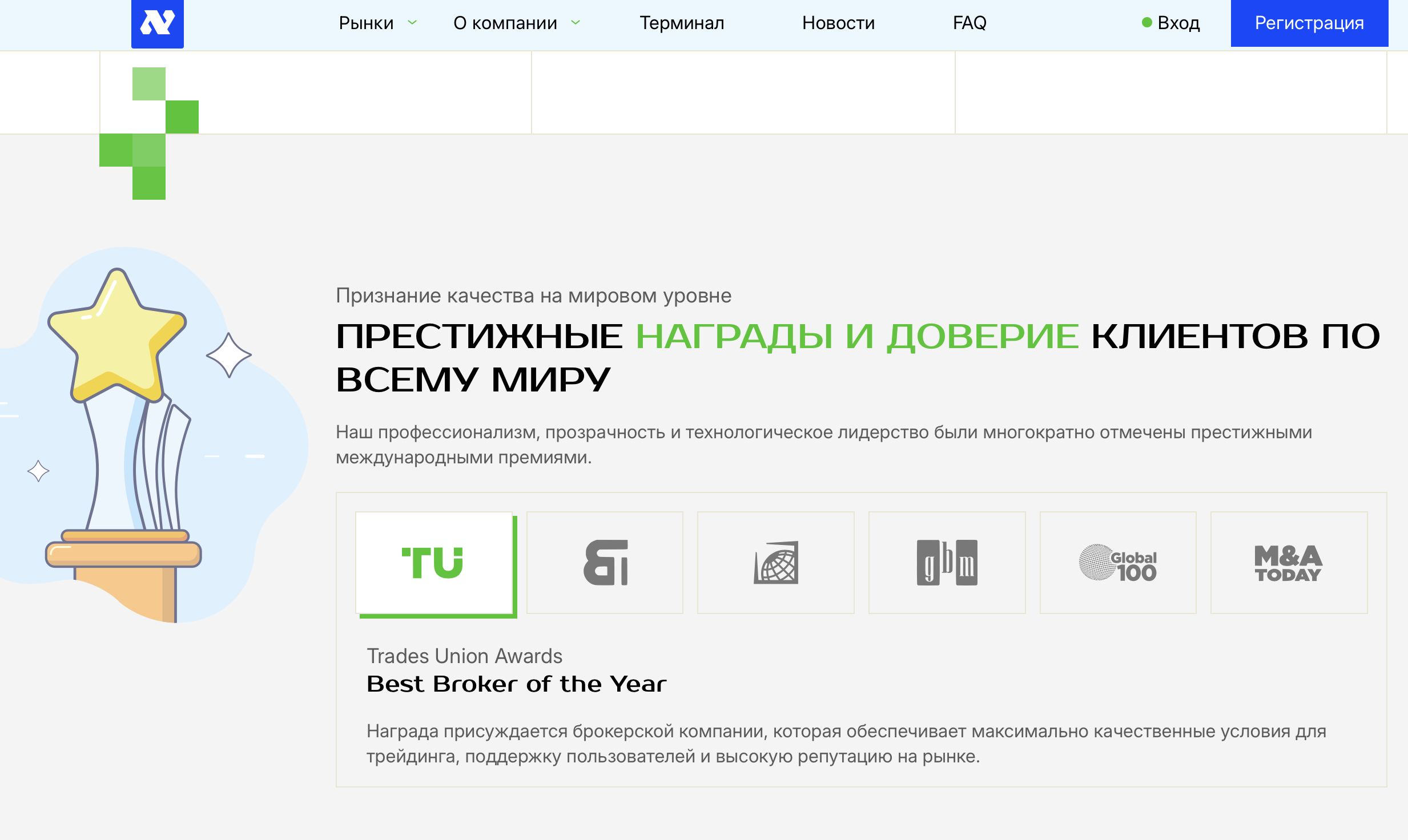Expand the Рынки dropdown menu
1408x840 pixels.
tap(366, 23)
